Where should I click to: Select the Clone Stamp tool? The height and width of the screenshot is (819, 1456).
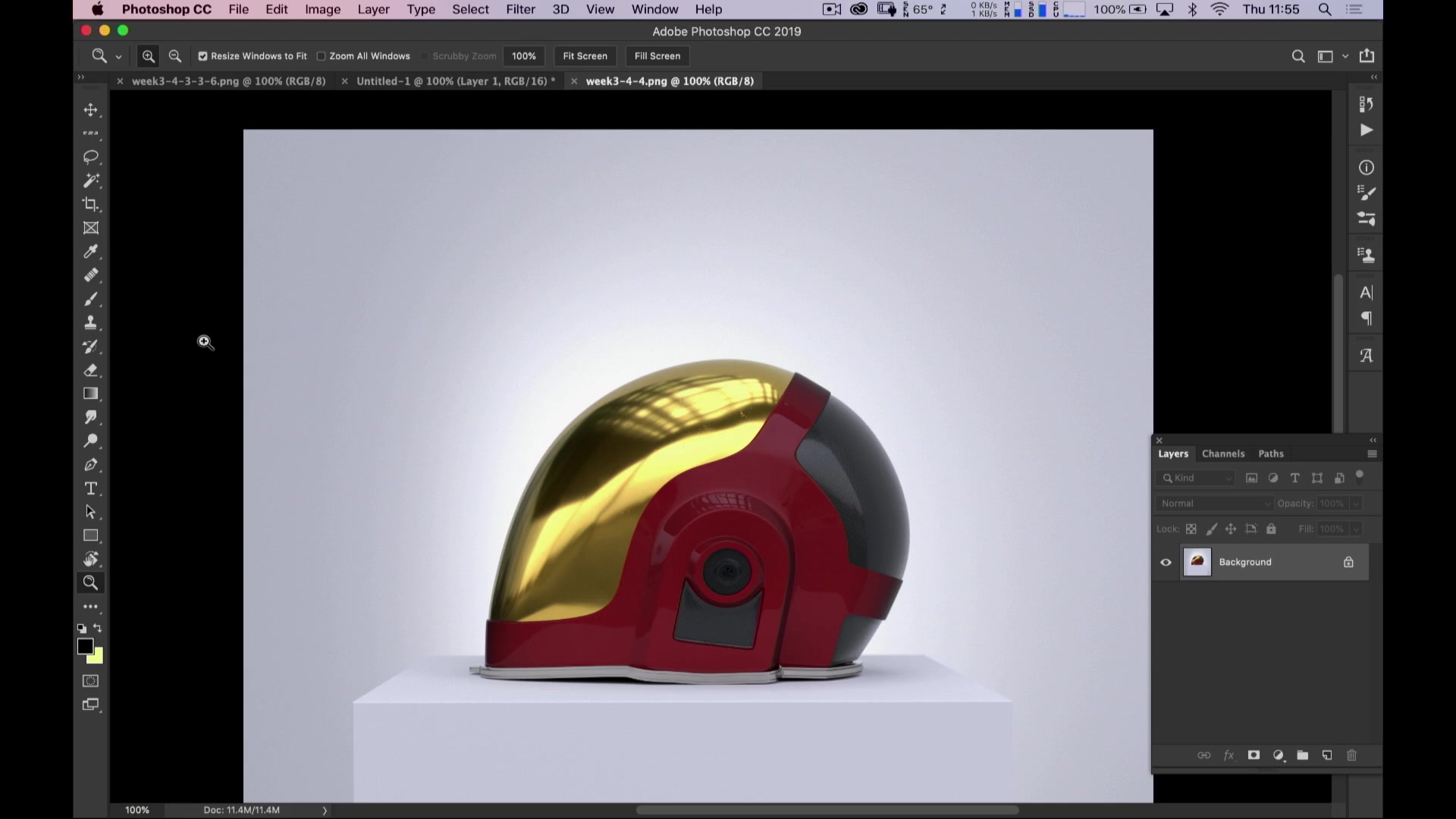(91, 323)
